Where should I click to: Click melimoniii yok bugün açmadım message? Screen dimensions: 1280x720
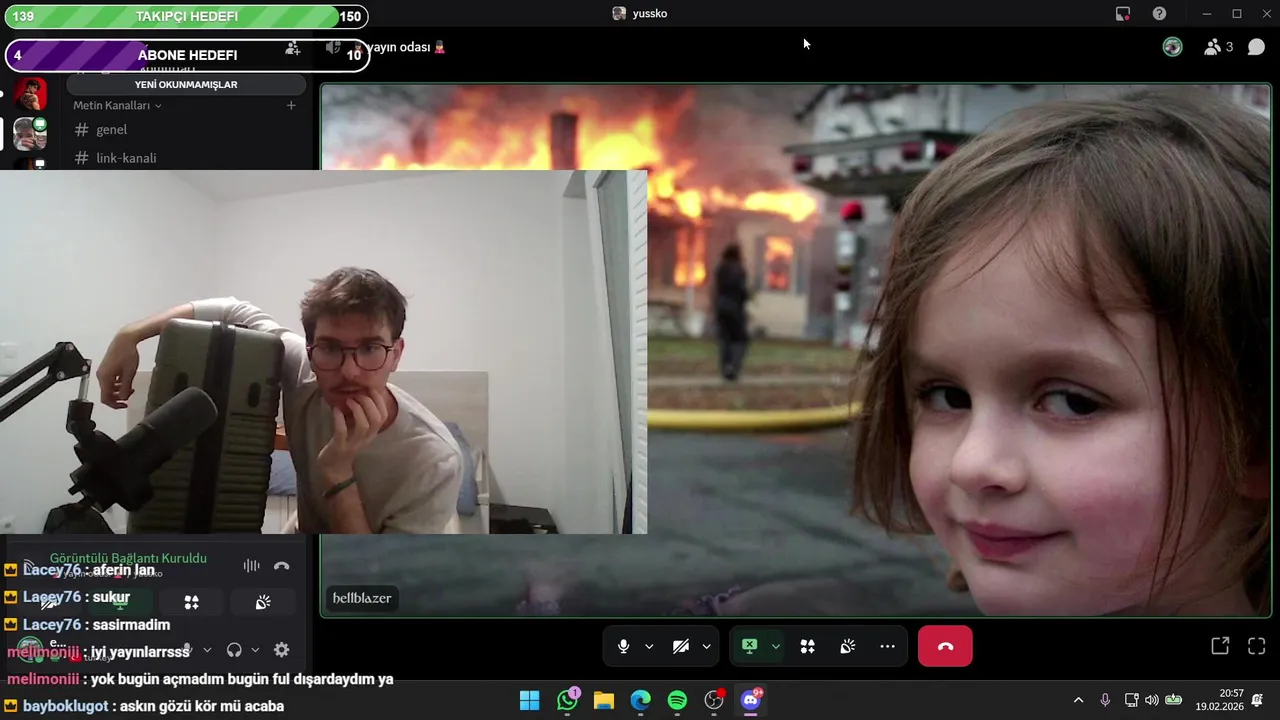click(199, 679)
